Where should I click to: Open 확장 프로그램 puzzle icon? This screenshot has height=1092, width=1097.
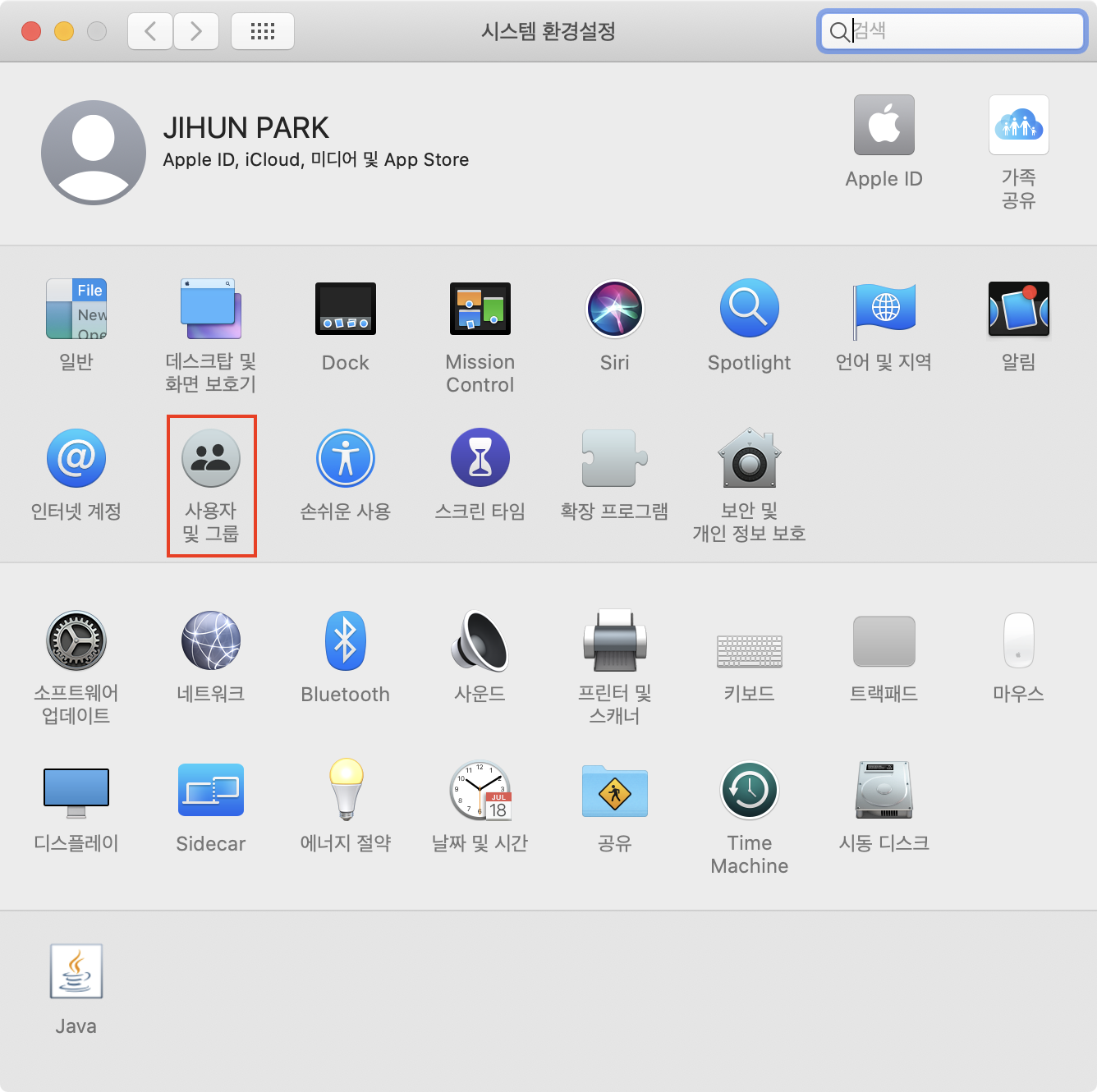point(615,458)
